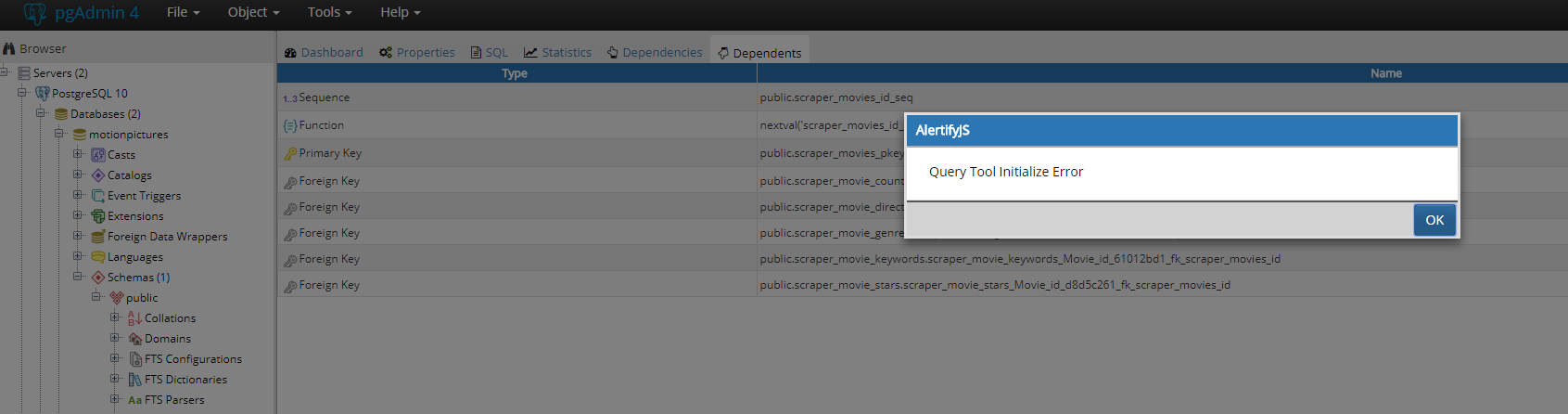The width and height of the screenshot is (1568, 414).
Task: Expand the Collations tree node
Action: tap(115, 317)
